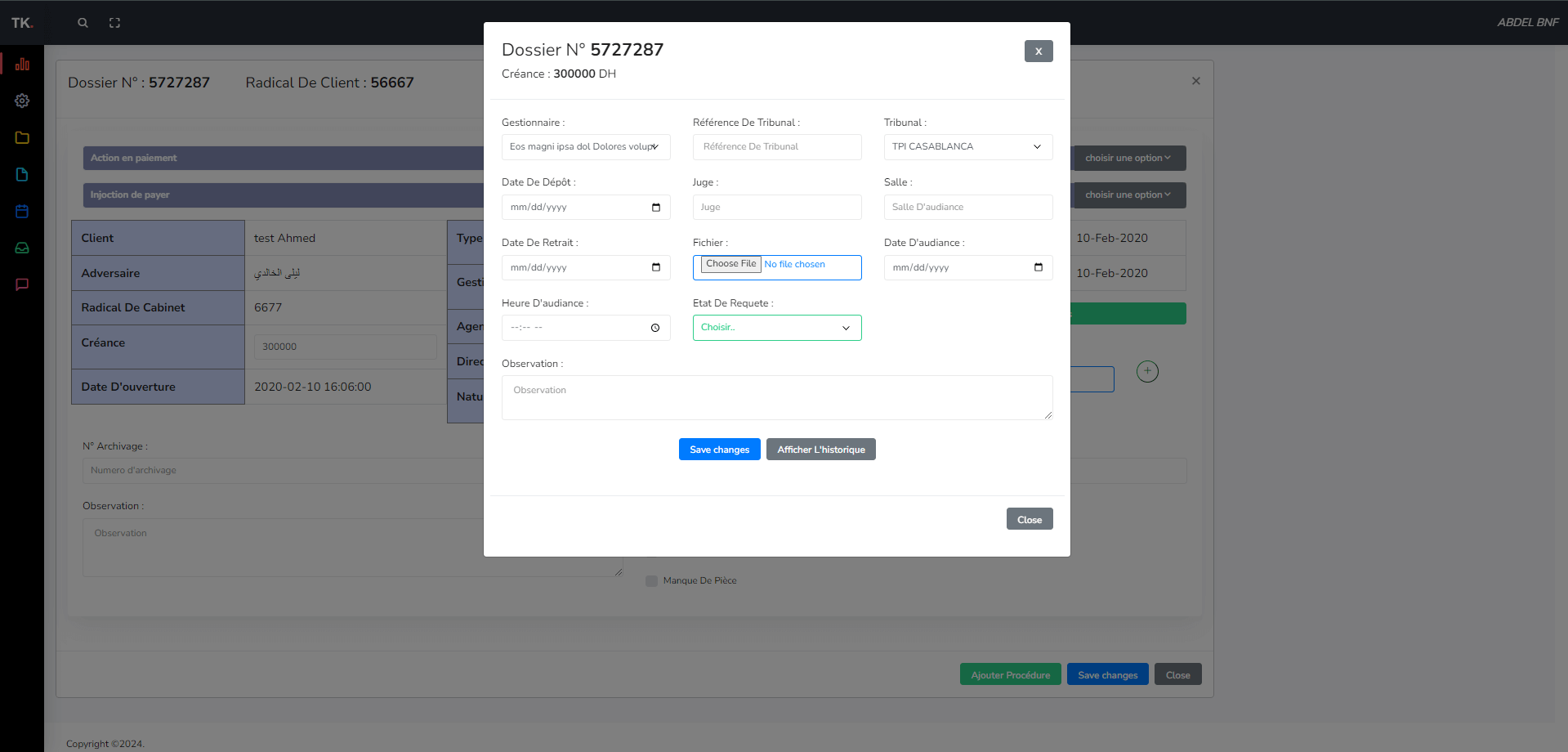
Task: Click the Heure D'audience time field
Action: (x=586, y=328)
